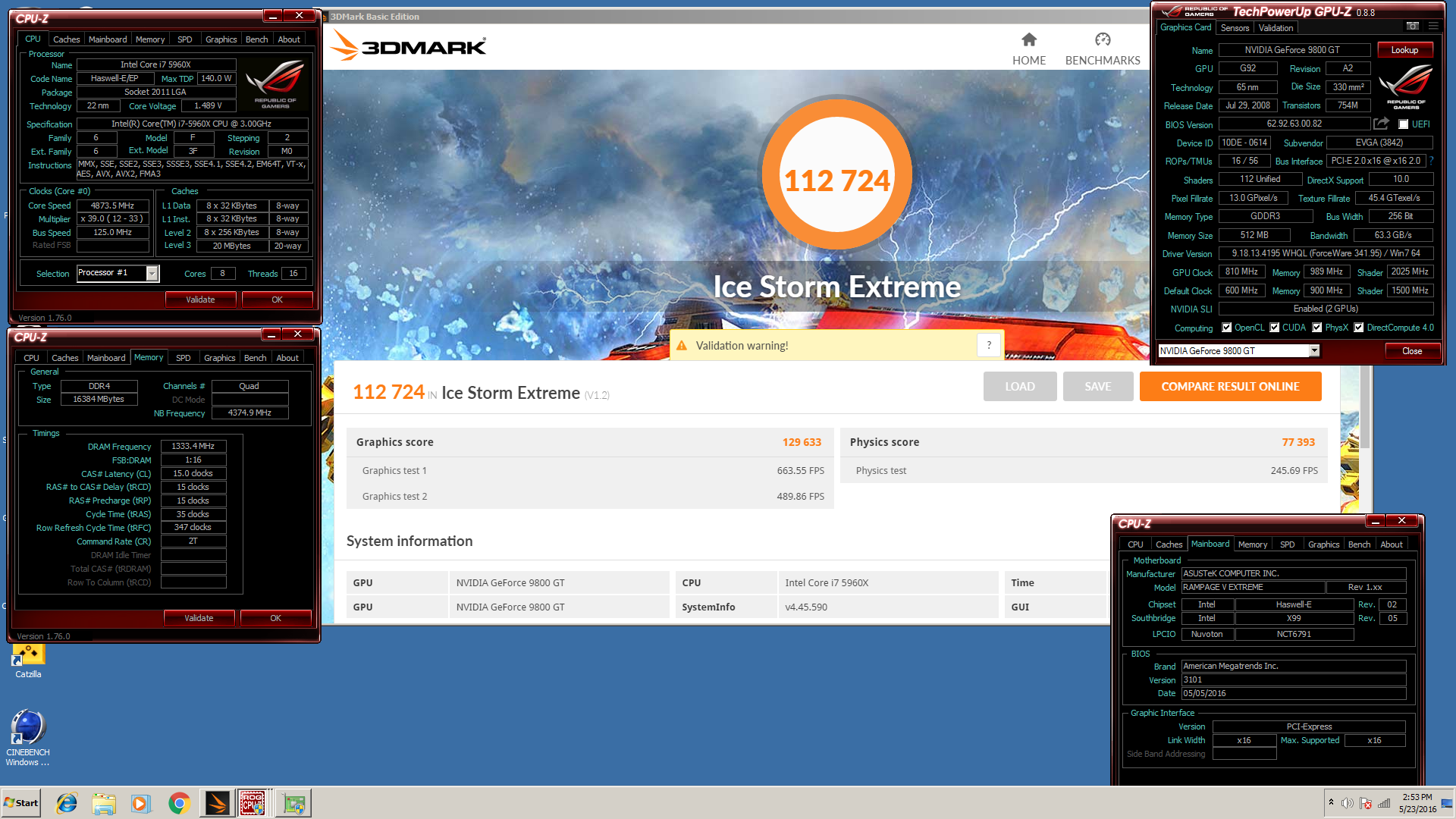Toggle the OpenCL checkbox
Screen dimensions: 1456x819
(1226, 328)
